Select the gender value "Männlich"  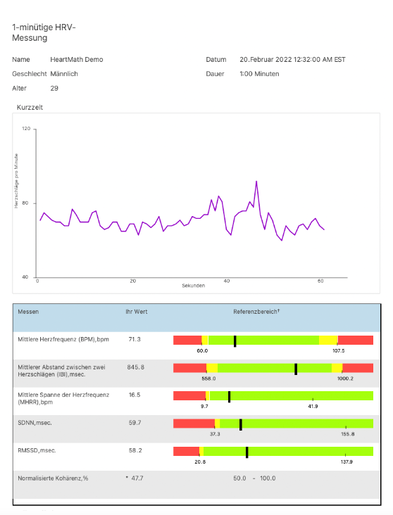coord(64,74)
